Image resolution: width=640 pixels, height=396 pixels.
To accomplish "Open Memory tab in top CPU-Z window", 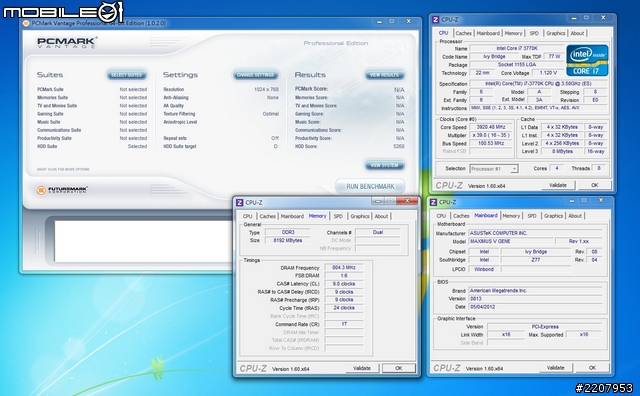I will coord(513,33).
